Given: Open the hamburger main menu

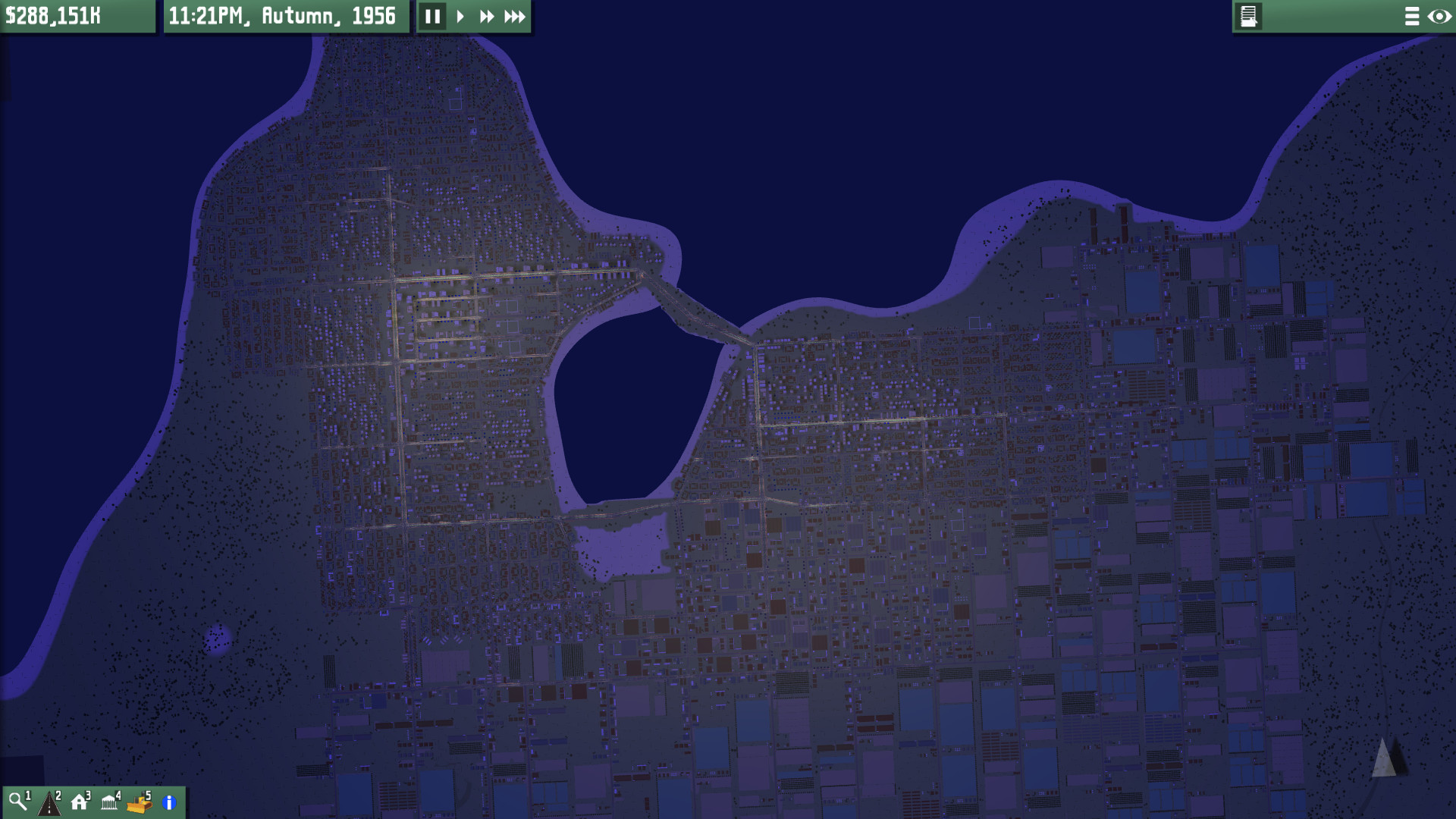Looking at the screenshot, I should (x=1411, y=16).
